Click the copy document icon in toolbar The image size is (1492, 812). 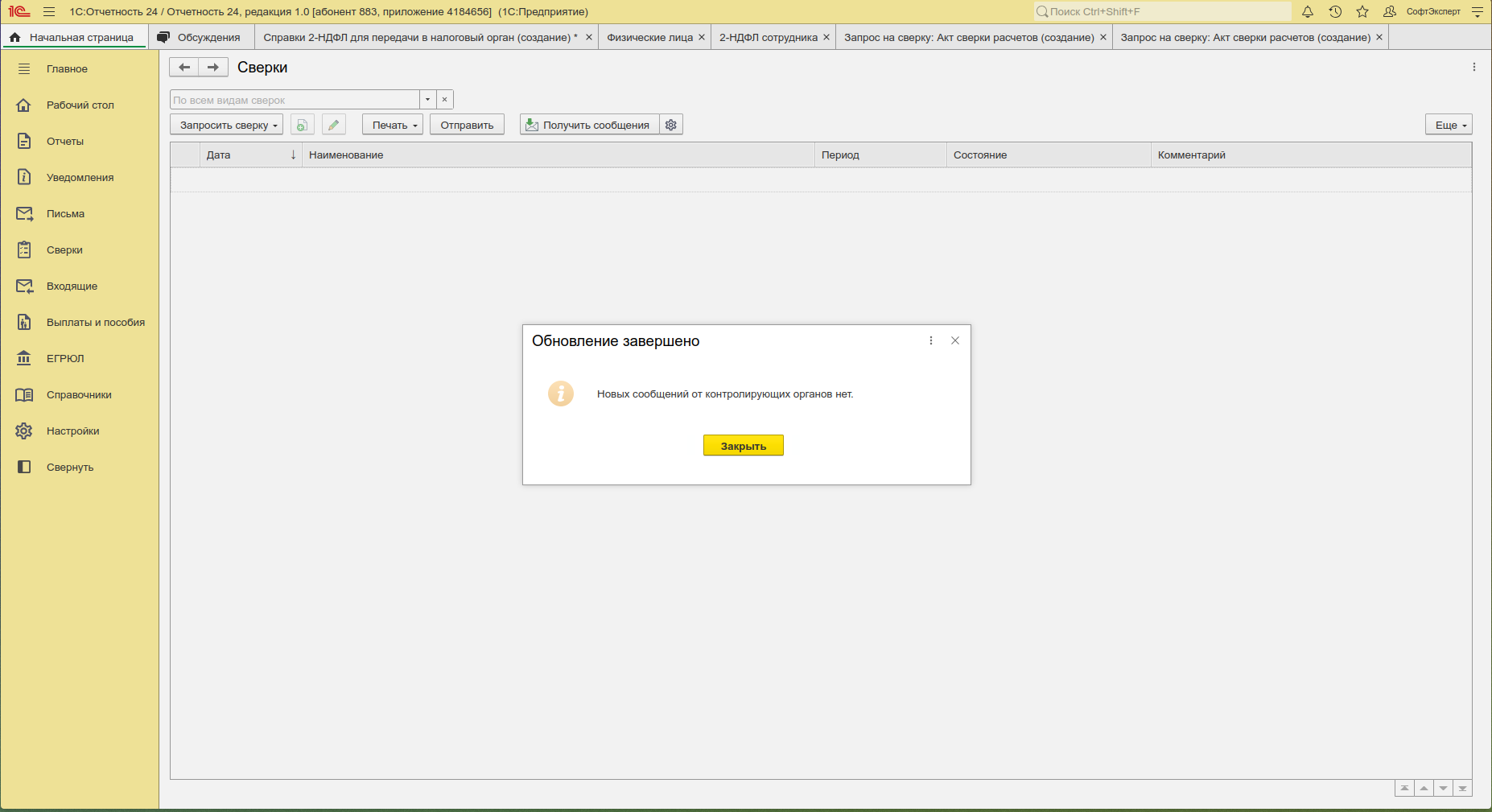coord(302,125)
